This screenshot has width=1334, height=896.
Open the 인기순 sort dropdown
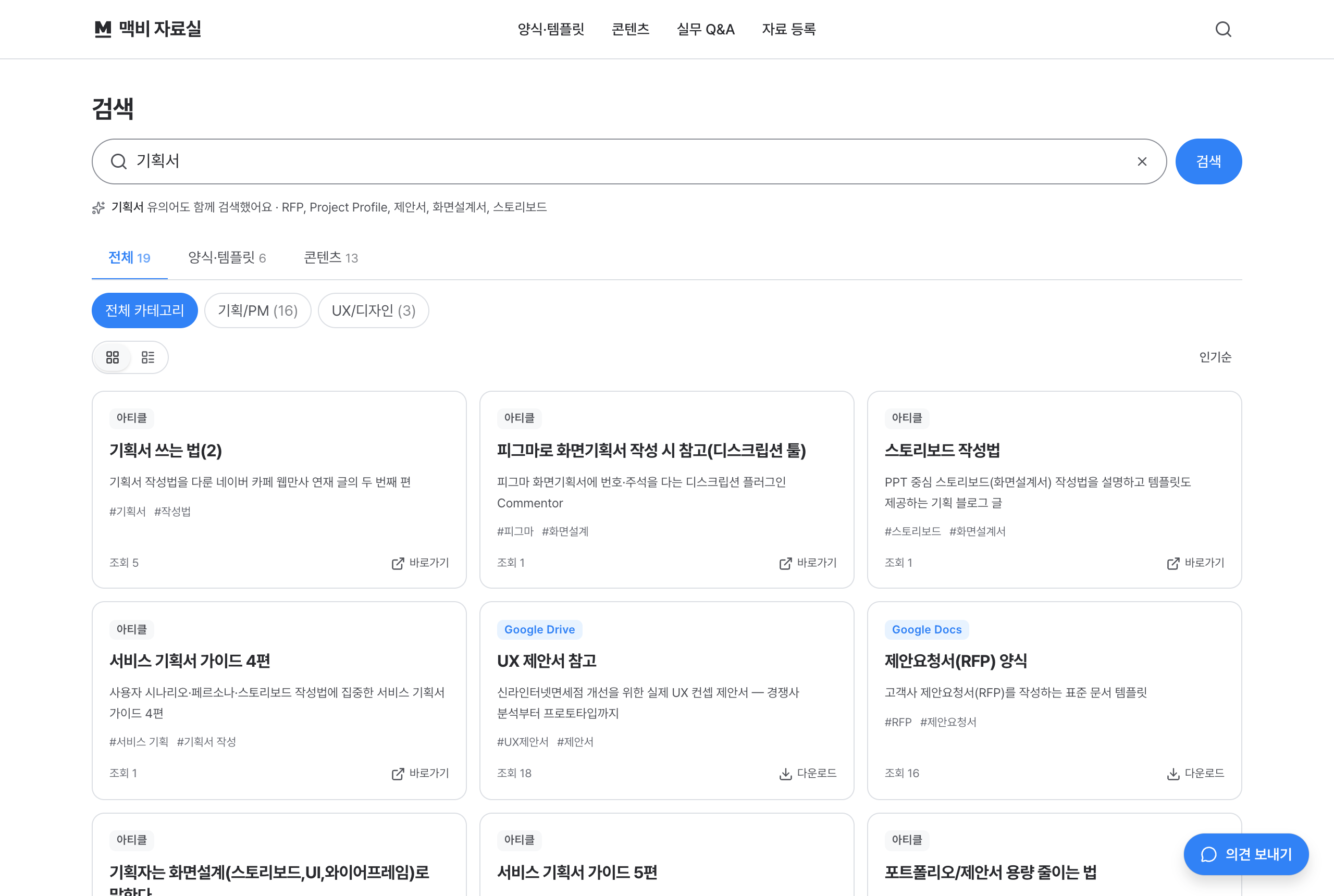(x=1215, y=357)
